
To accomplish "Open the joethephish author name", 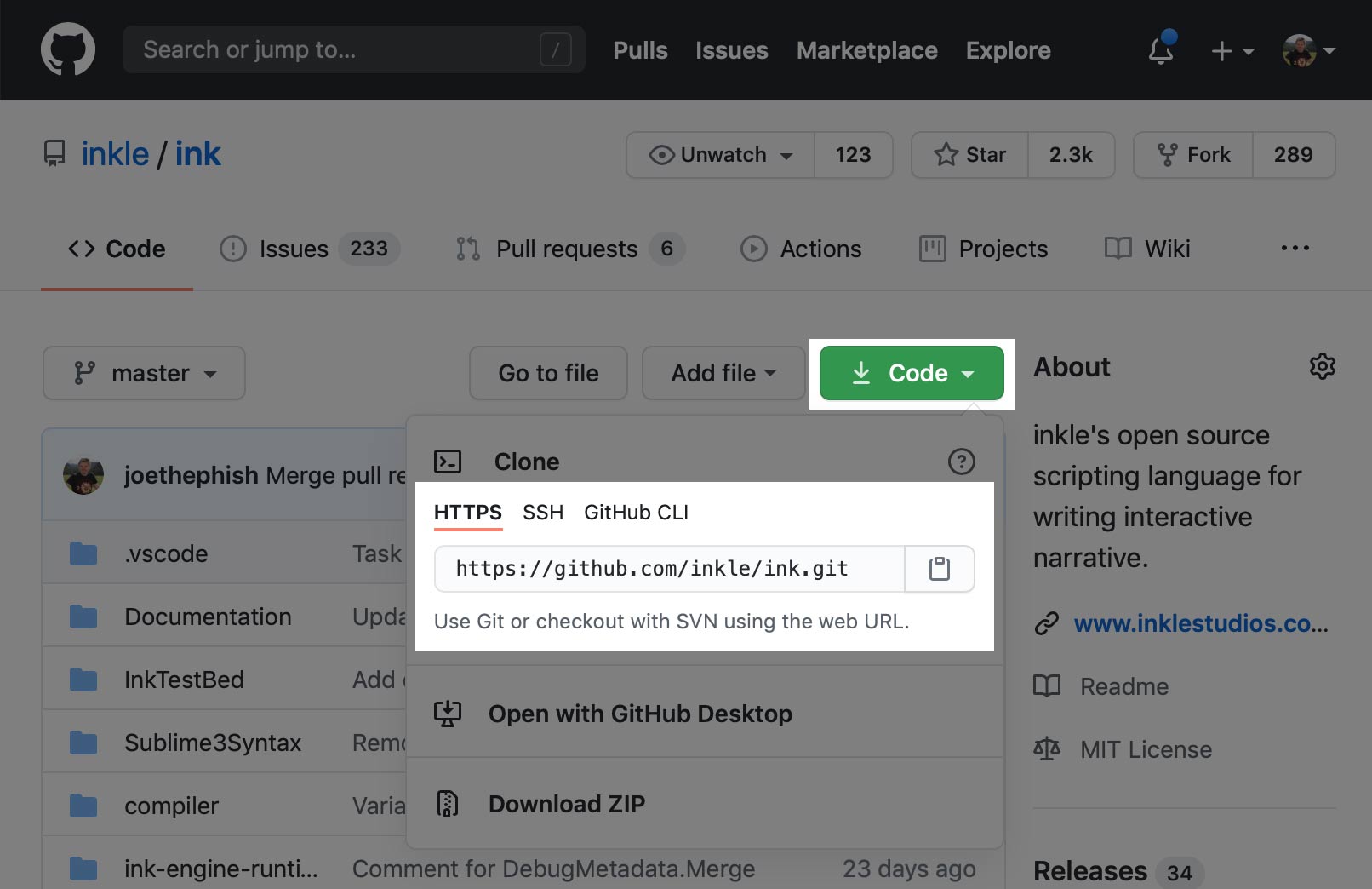I will 191,475.
